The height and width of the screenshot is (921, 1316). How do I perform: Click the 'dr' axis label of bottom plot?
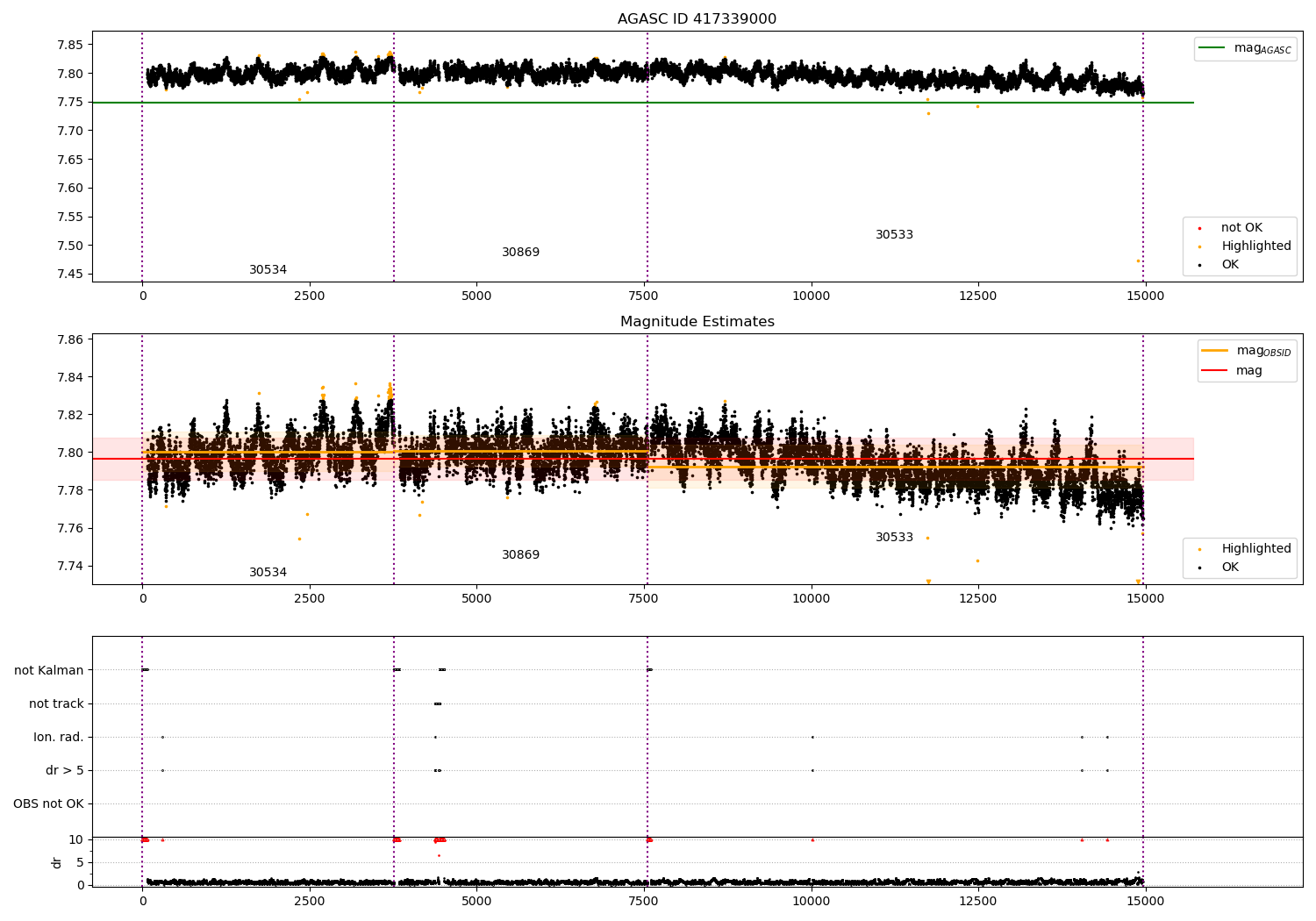pyautogui.click(x=57, y=862)
